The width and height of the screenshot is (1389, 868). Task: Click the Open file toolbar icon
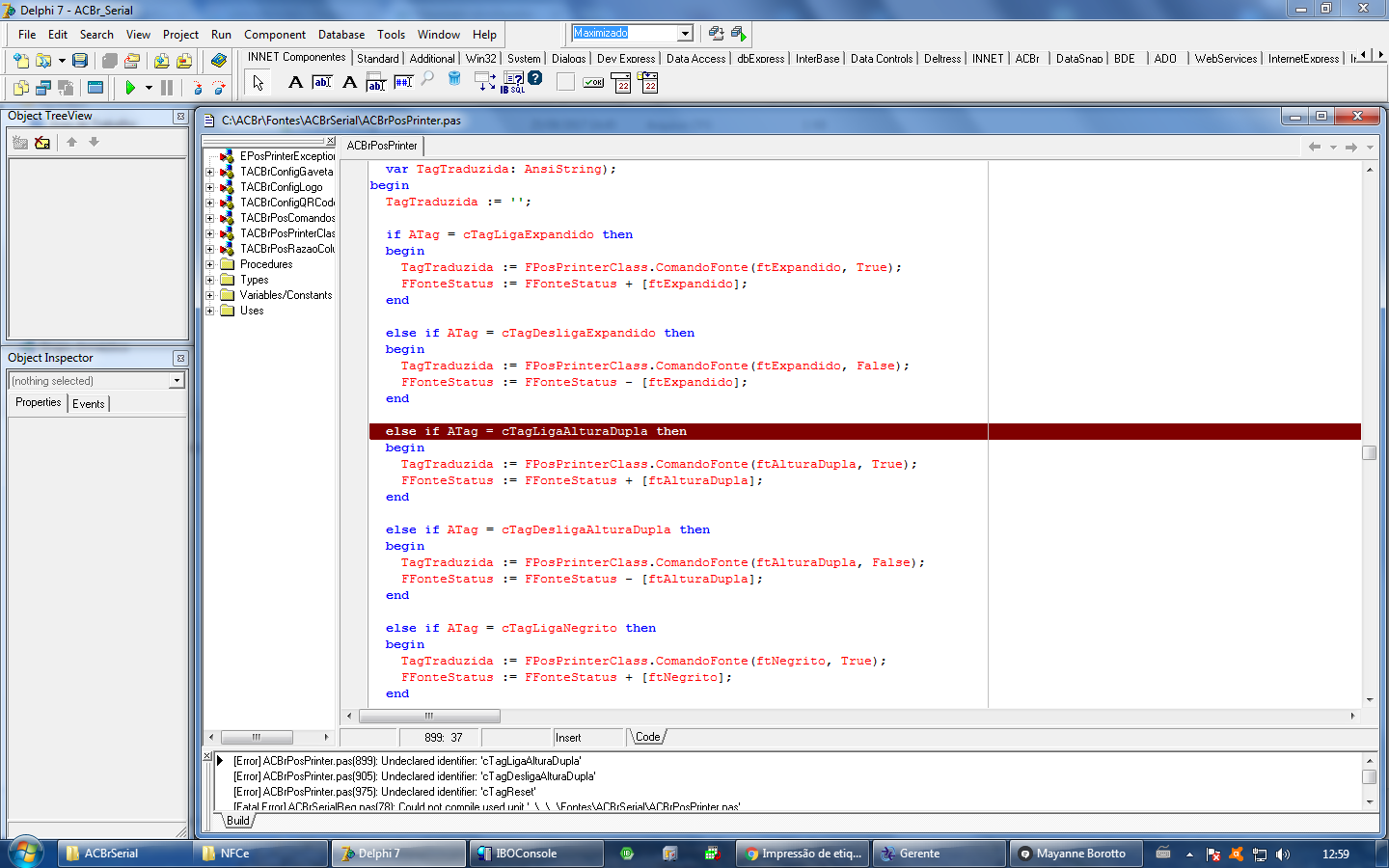43,60
